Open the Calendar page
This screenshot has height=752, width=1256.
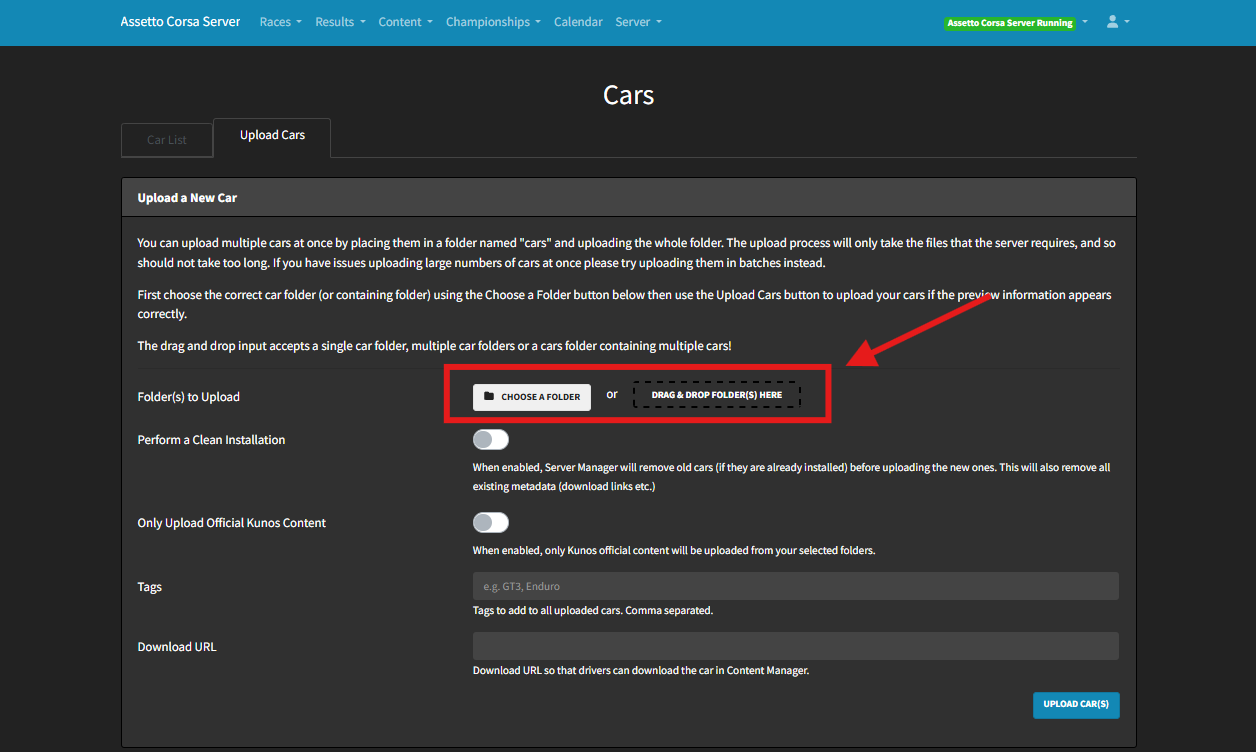tap(578, 22)
